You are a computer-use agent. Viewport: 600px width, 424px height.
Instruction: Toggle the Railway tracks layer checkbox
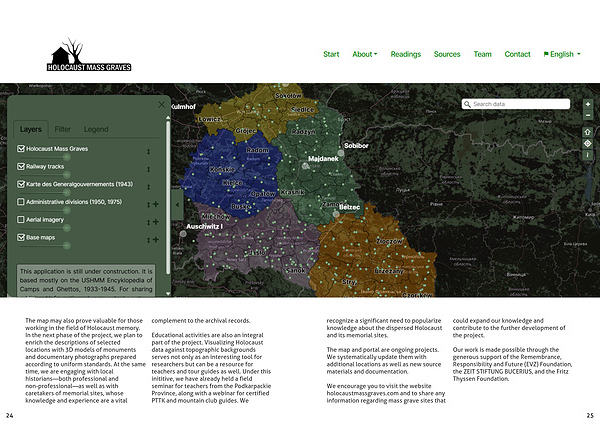[x=21, y=166]
